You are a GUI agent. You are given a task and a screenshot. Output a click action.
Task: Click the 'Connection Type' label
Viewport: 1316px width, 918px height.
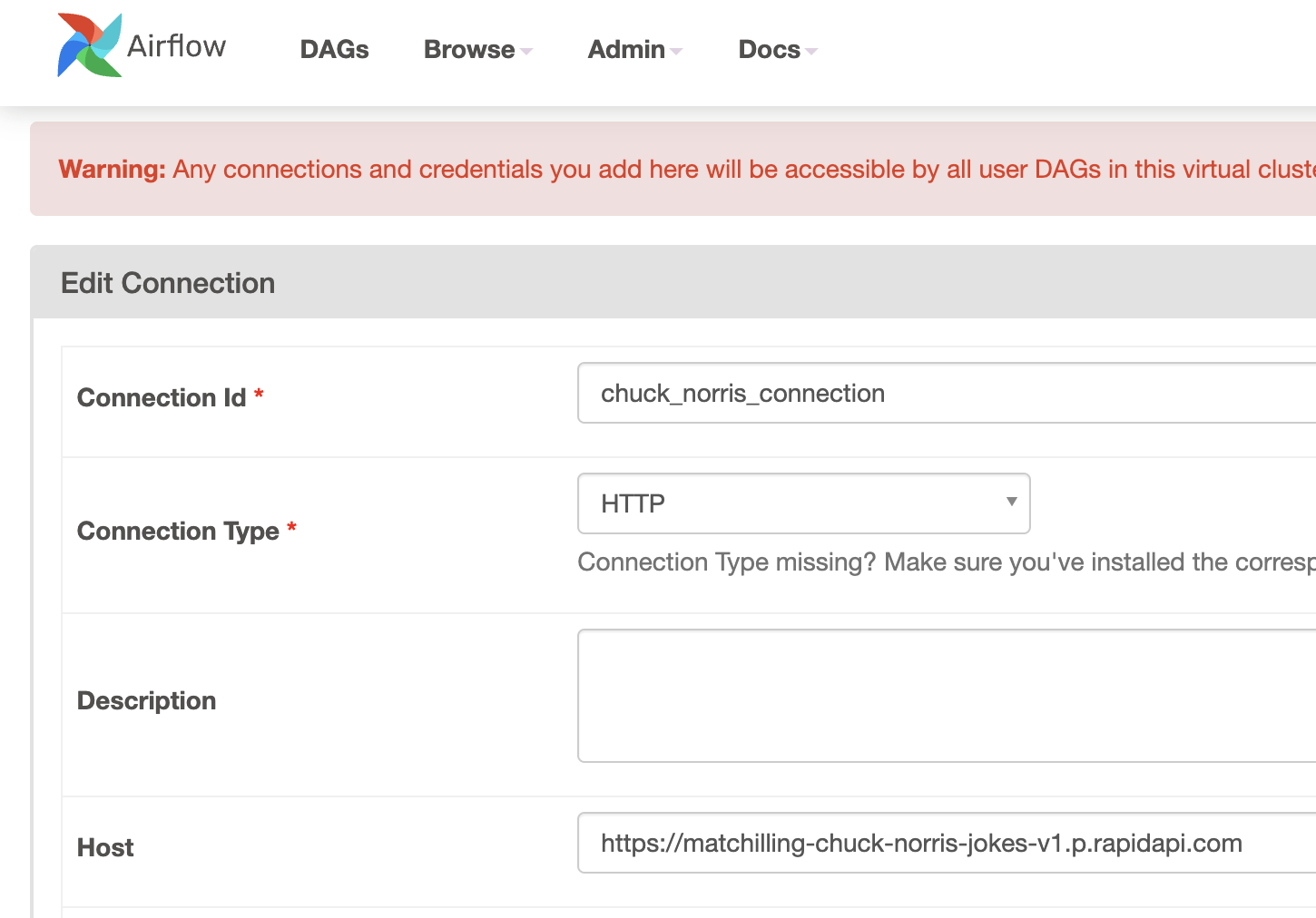178,531
